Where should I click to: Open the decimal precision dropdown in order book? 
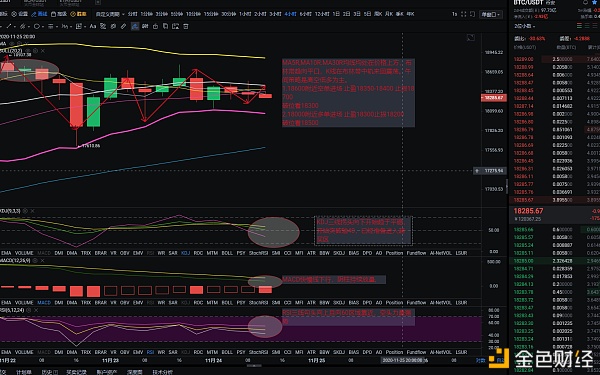pos(525,26)
